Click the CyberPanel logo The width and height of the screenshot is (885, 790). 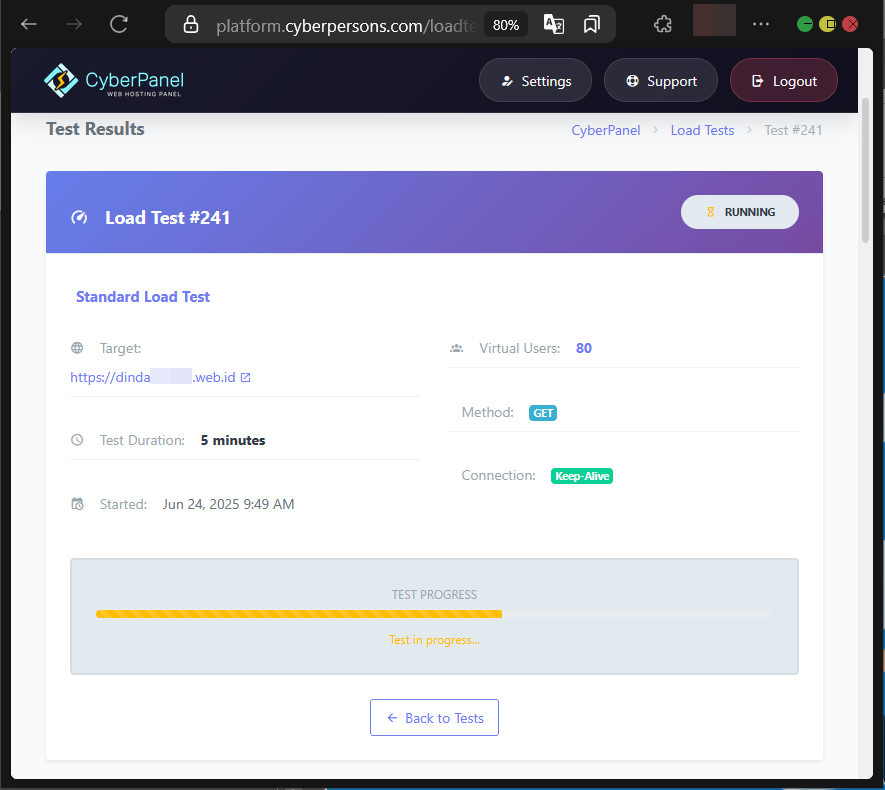(x=114, y=81)
